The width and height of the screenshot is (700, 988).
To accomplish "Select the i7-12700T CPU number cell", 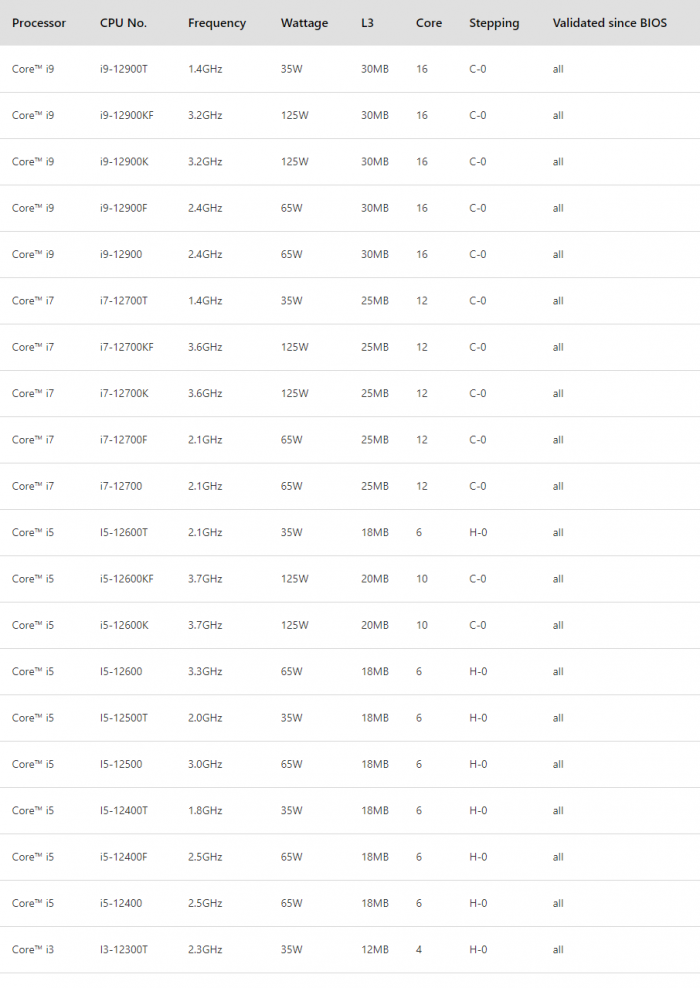I will tap(124, 301).
